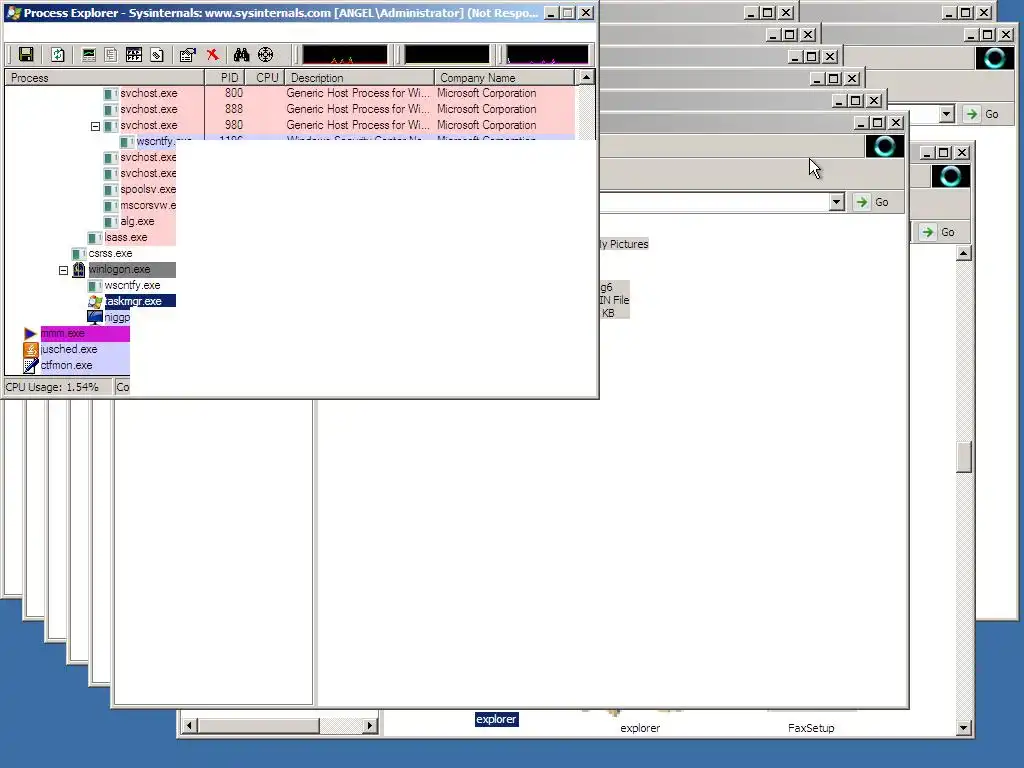Click the crosshair Find Window's Process icon
Viewport: 1024px width, 768px height.
click(266, 55)
